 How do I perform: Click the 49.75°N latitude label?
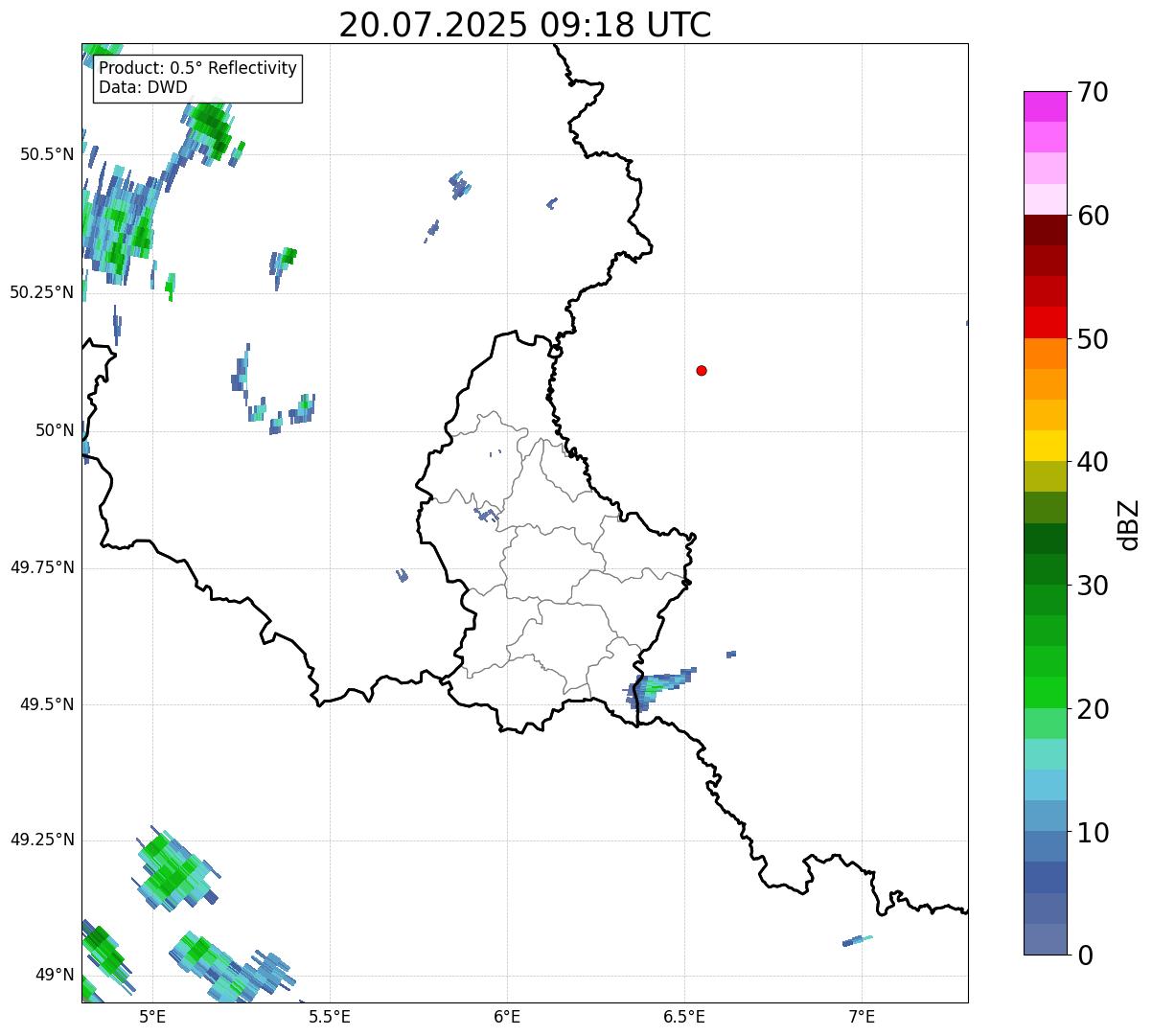tap(41, 567)
